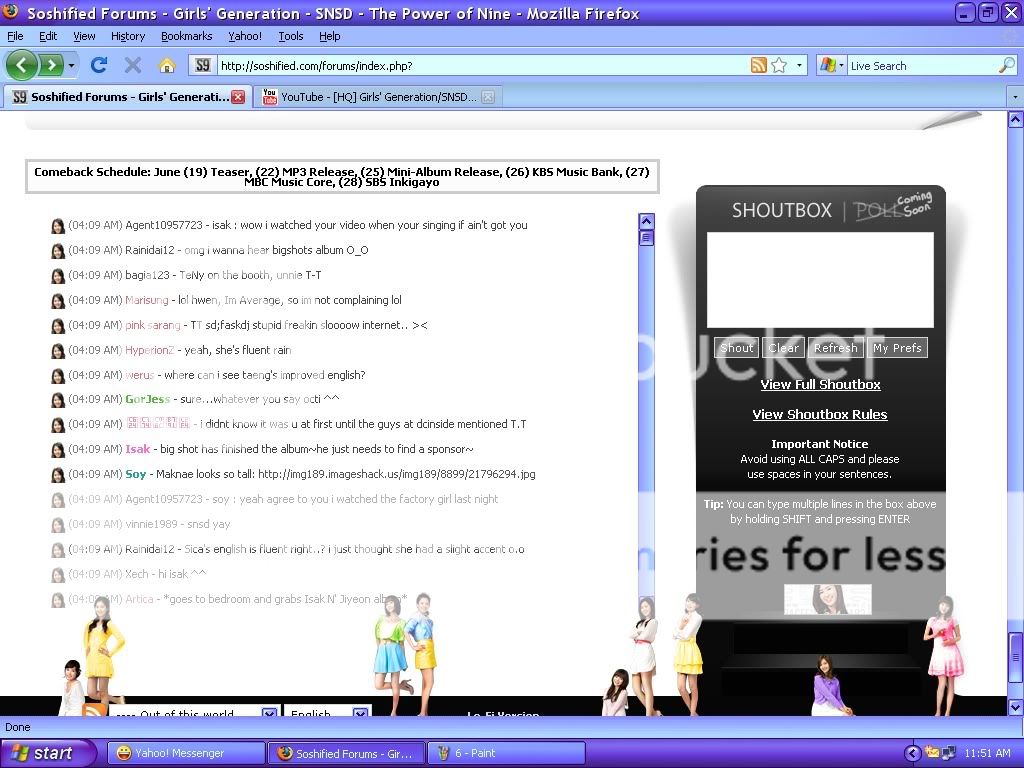Click the page scrollbar down arrow

point(1015,706)
